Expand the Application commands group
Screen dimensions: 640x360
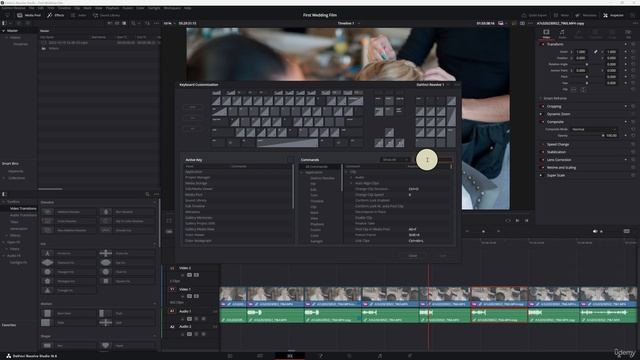302,172
